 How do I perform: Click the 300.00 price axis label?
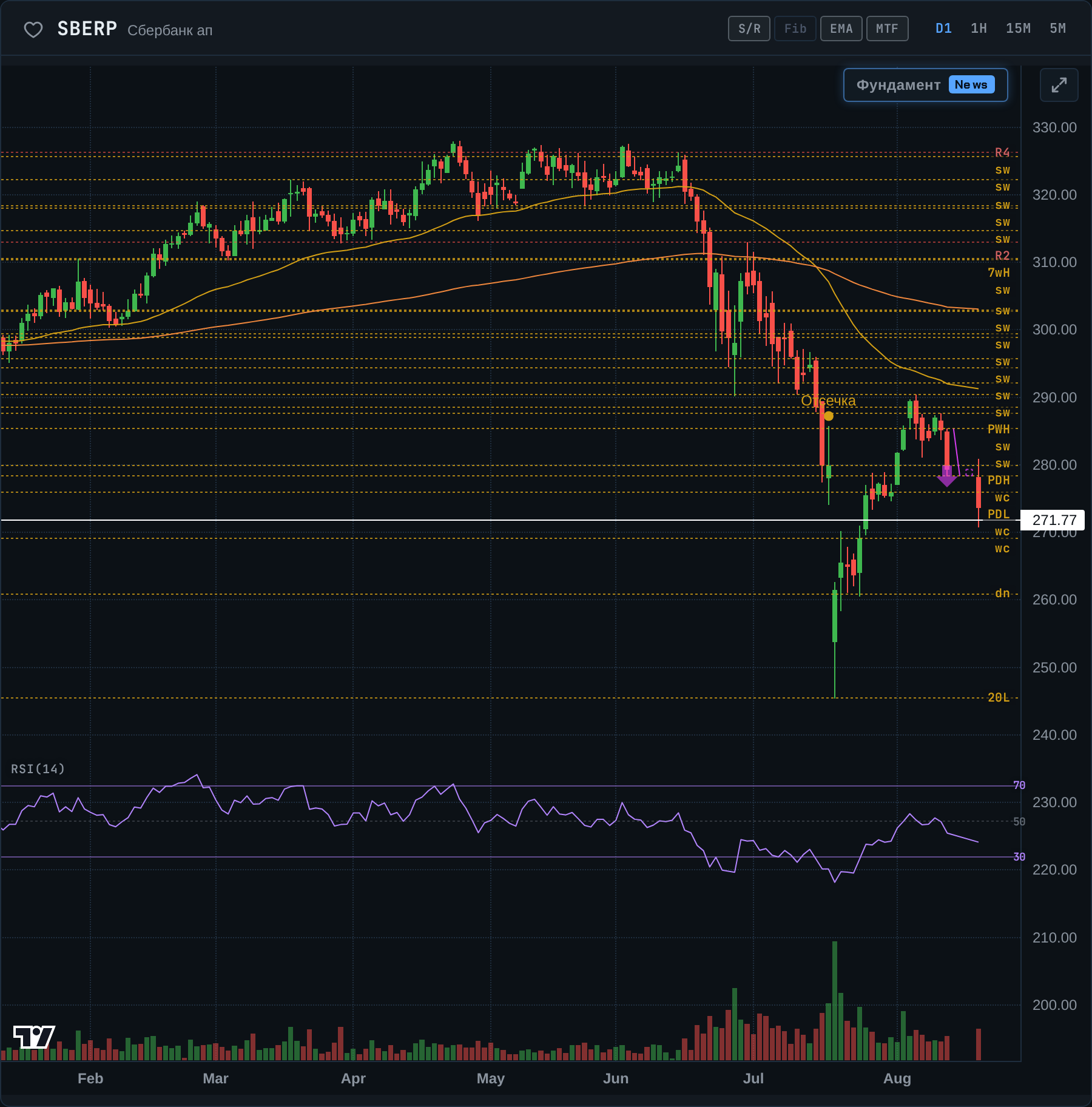click(1054, 330)
